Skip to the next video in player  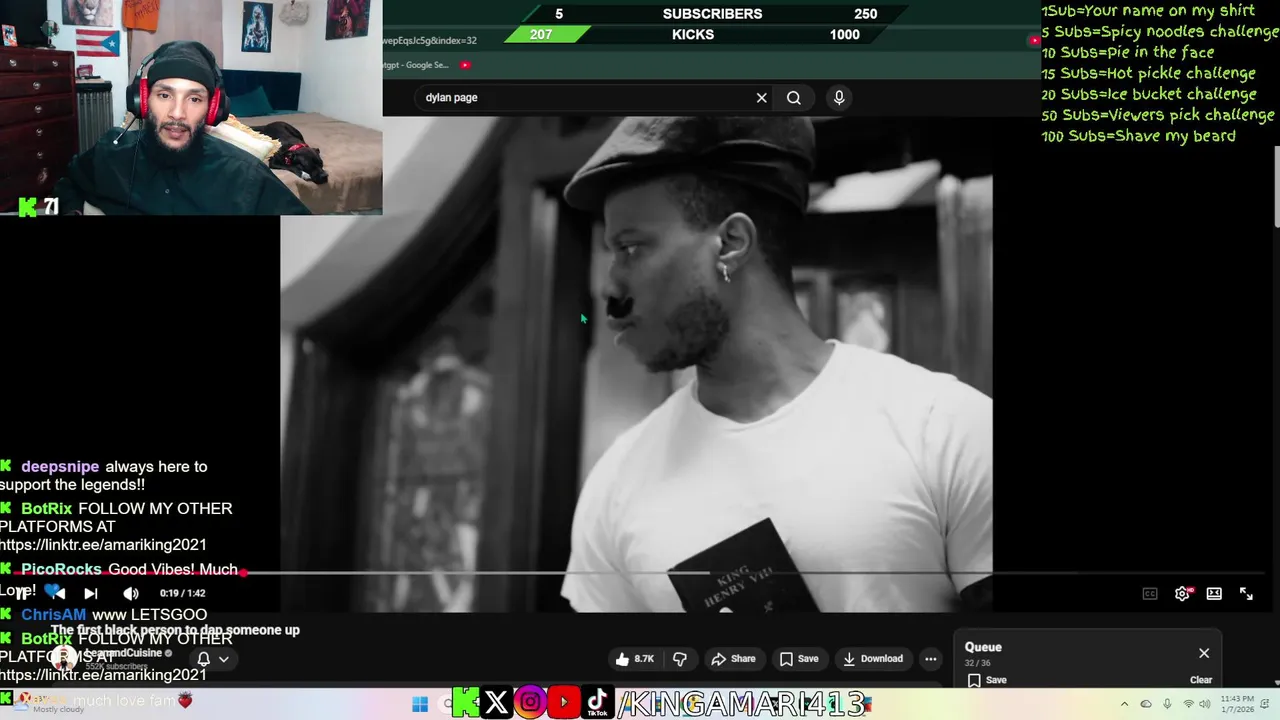(91, 594)
